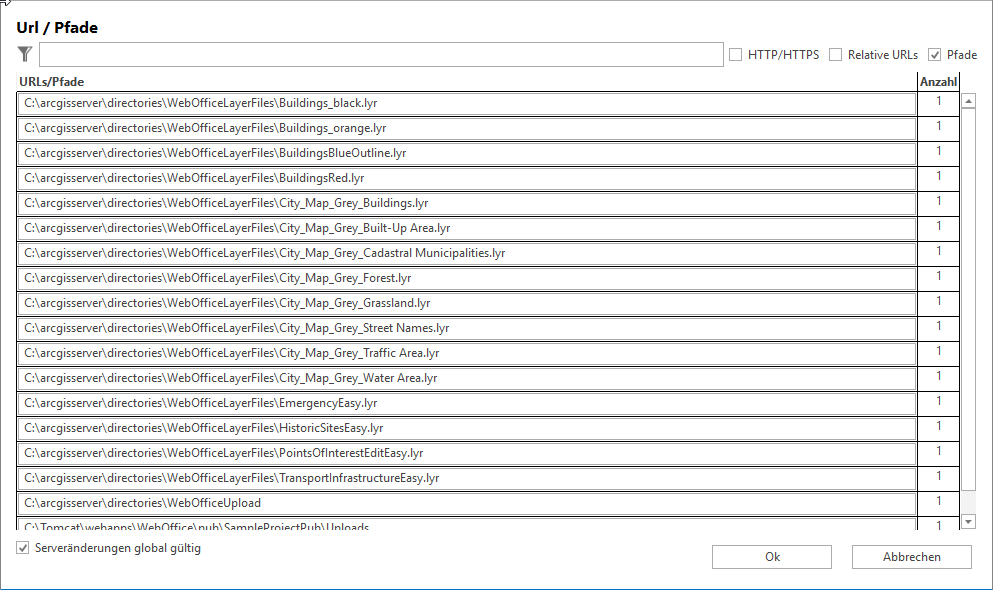This screenshot has width=993, height=590.
Task: Toggle Serveränderungen global gültig checkbox
Action: click(23, 549)
